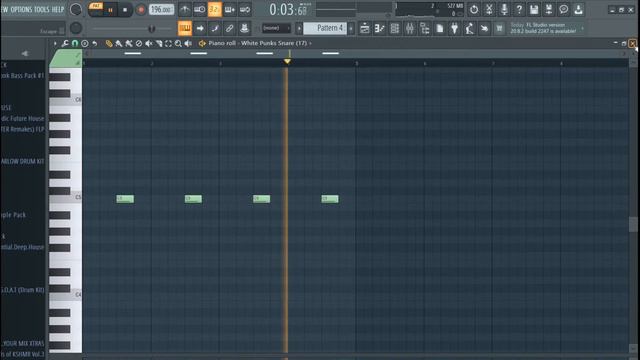Click the link (multilink controllers) icon

coord(229,28)
